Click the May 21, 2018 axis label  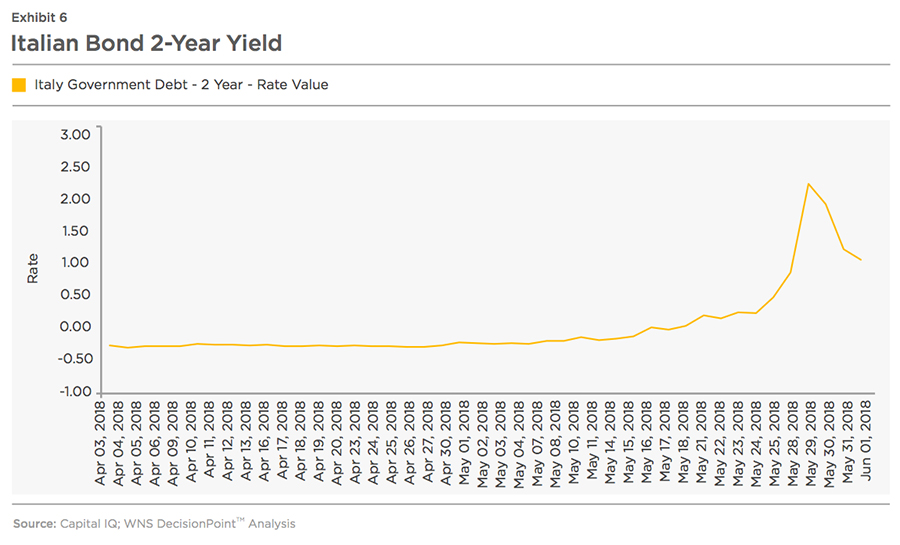coord(701,442)
